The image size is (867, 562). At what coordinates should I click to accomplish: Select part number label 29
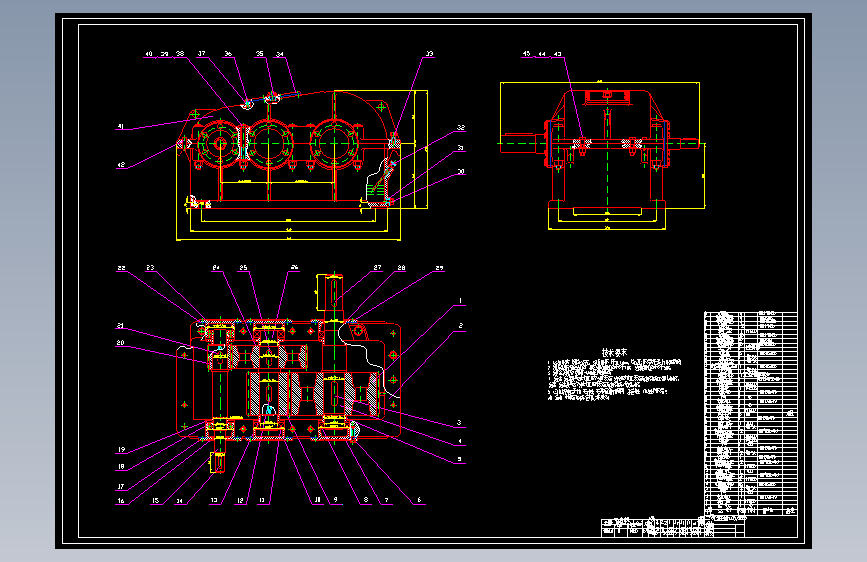click(x=440, y=268)
